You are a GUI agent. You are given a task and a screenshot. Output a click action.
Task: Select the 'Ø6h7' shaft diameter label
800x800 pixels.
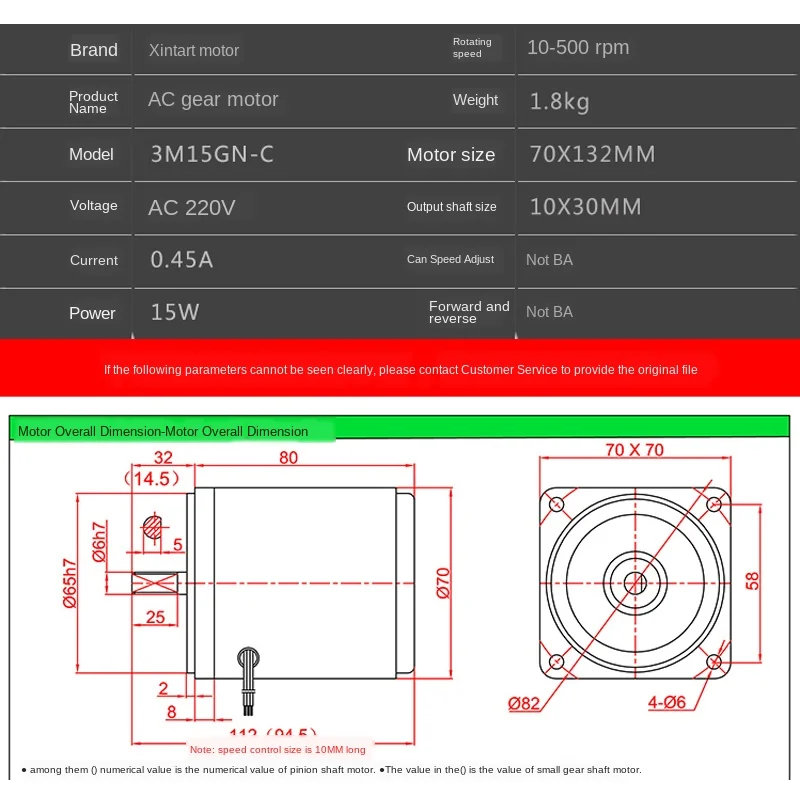click(99, 542)
